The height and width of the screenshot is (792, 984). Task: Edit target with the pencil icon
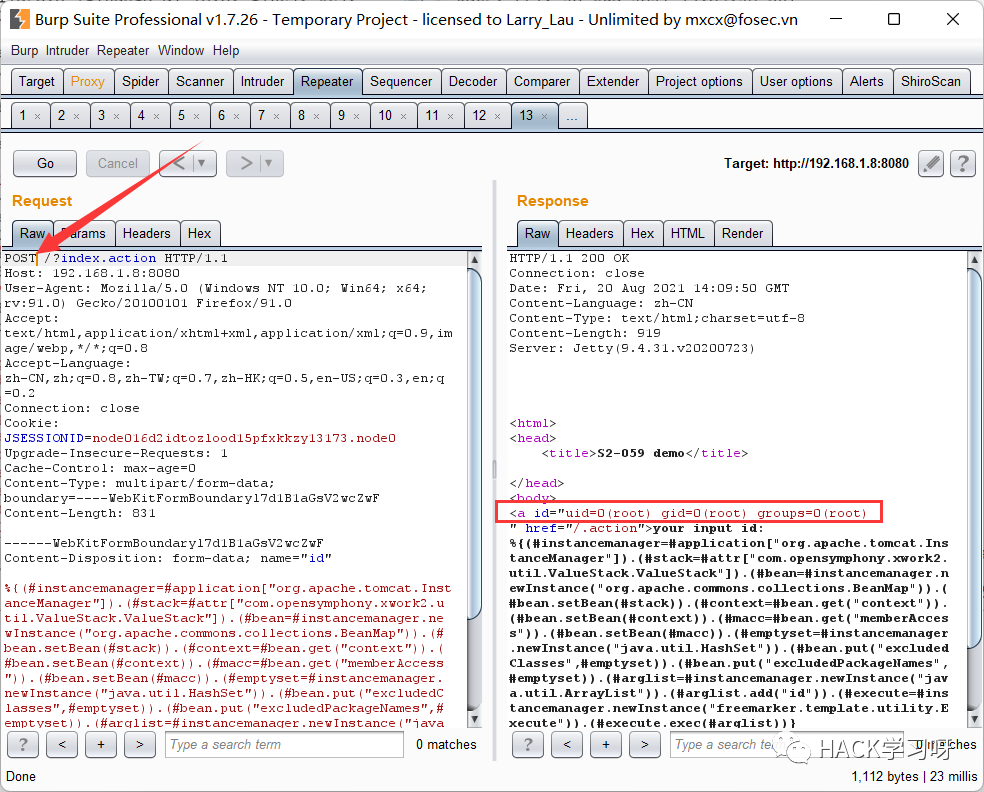coord(931,164)
